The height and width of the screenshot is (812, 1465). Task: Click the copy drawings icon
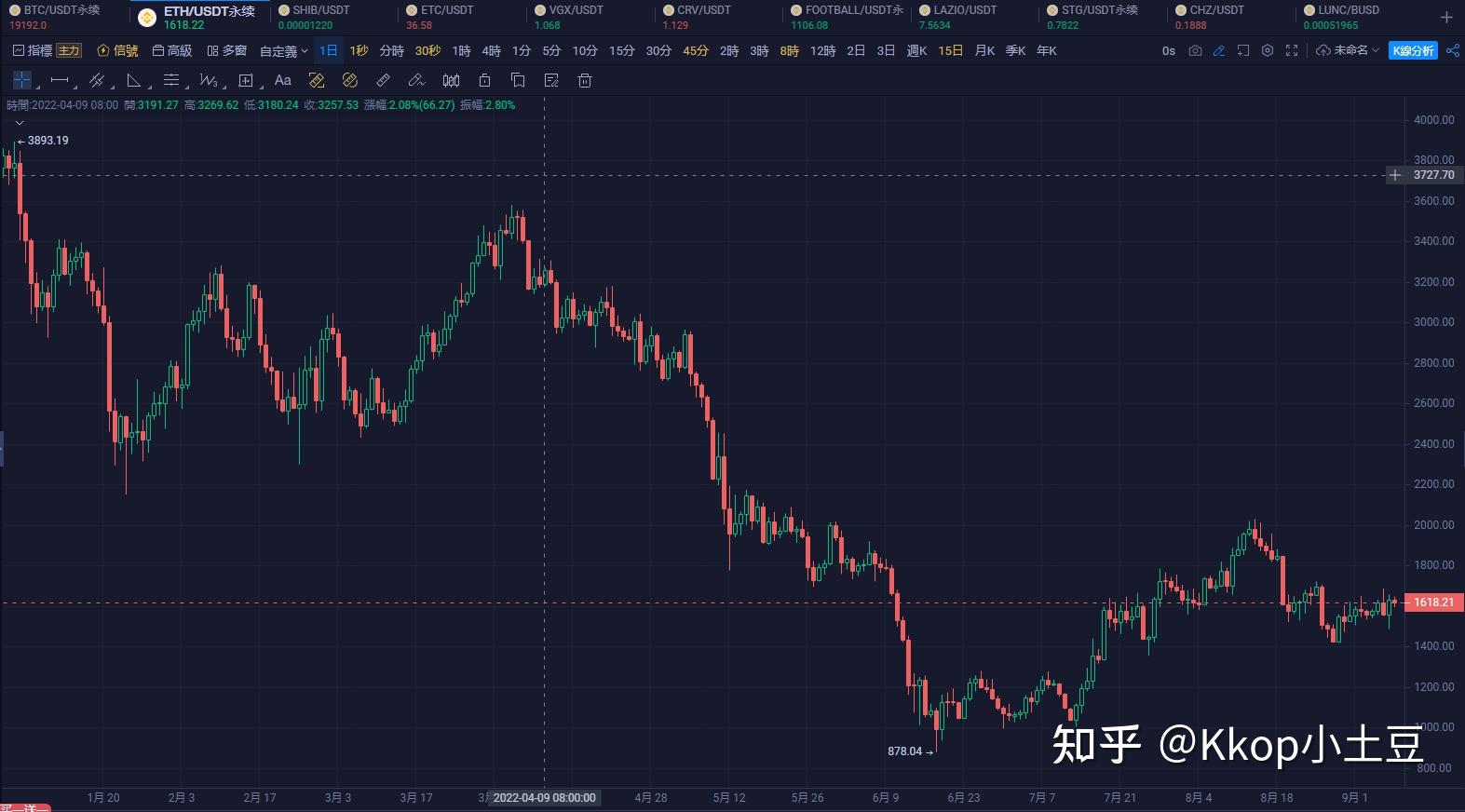coord(518,80)
